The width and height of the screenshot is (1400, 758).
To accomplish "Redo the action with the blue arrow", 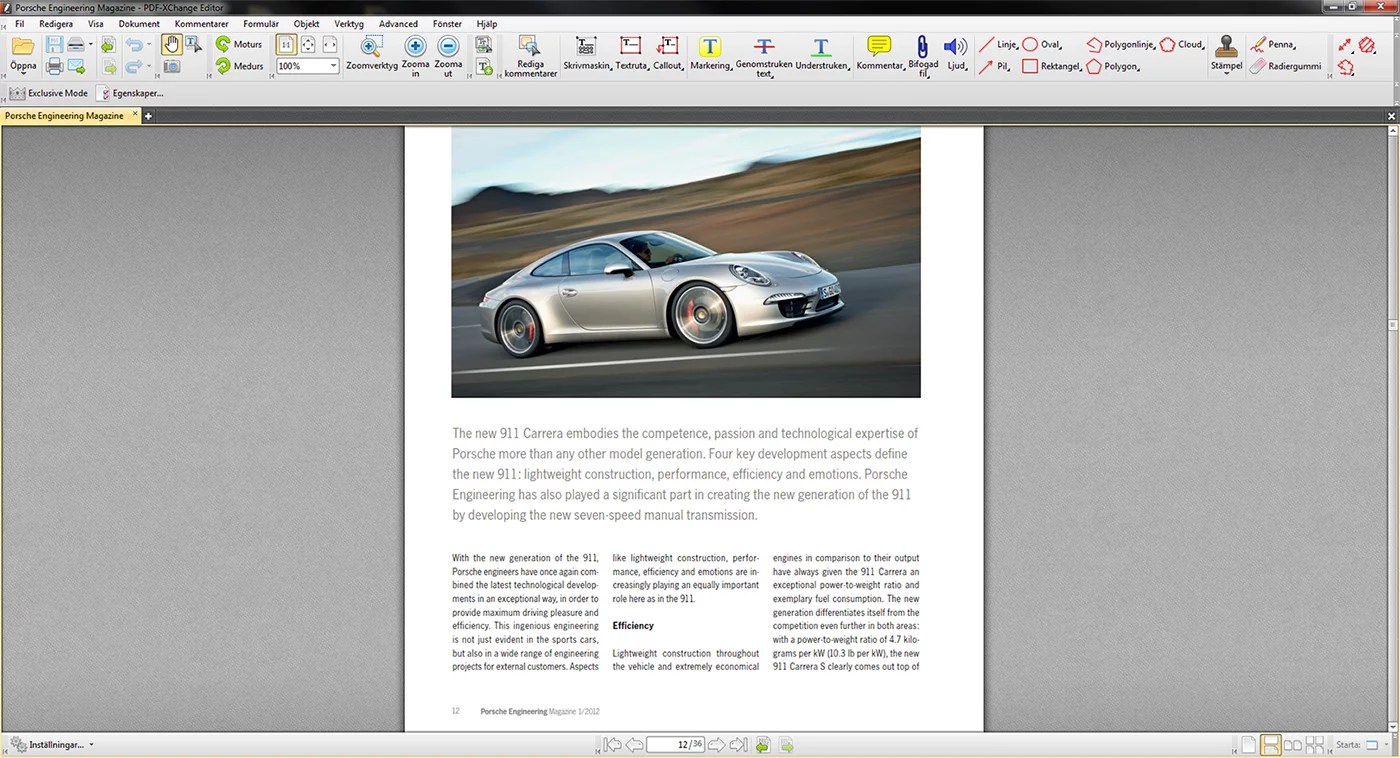I will (133, 67).
